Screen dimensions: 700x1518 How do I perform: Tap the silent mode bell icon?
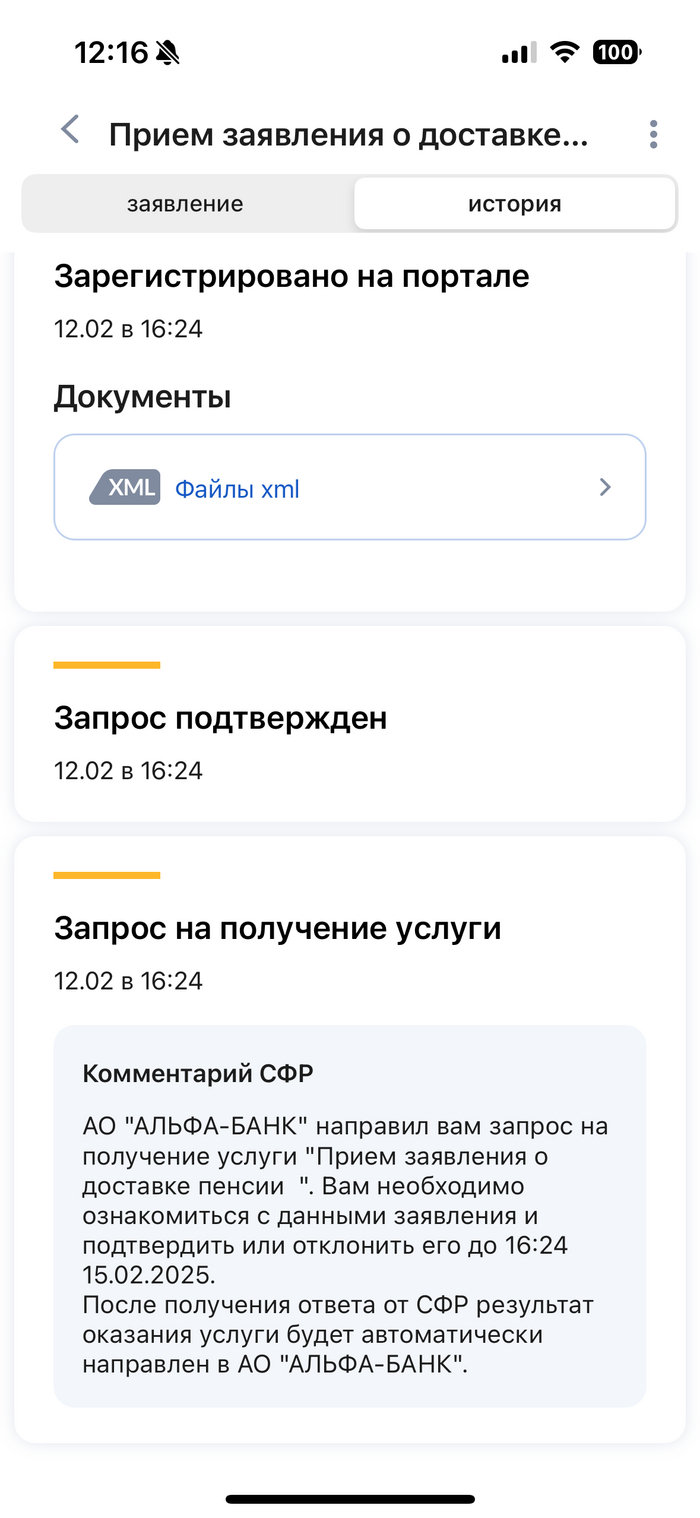pyautogui.click(x=168, y=53)
